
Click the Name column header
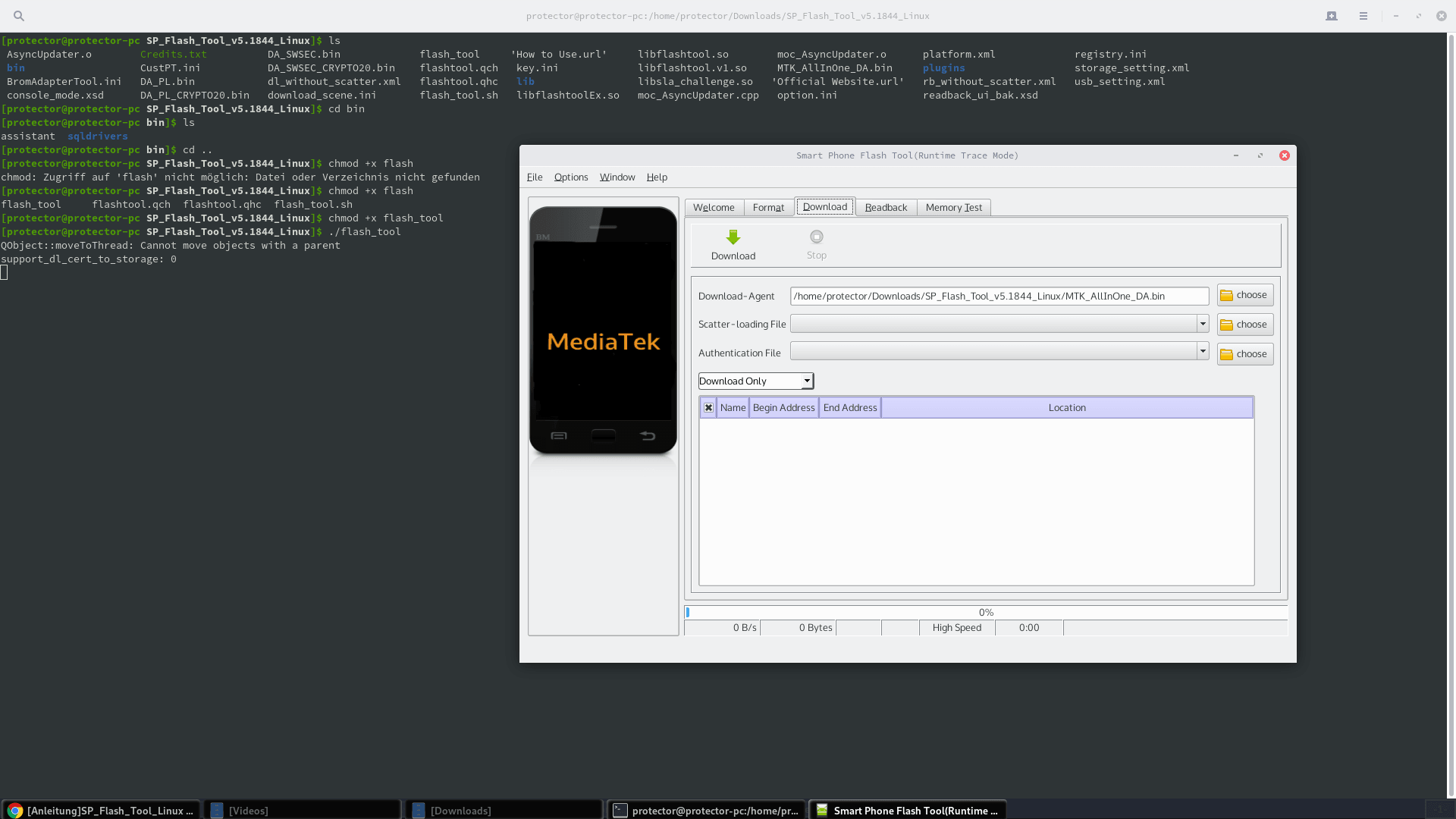click(x=733, y=408)
